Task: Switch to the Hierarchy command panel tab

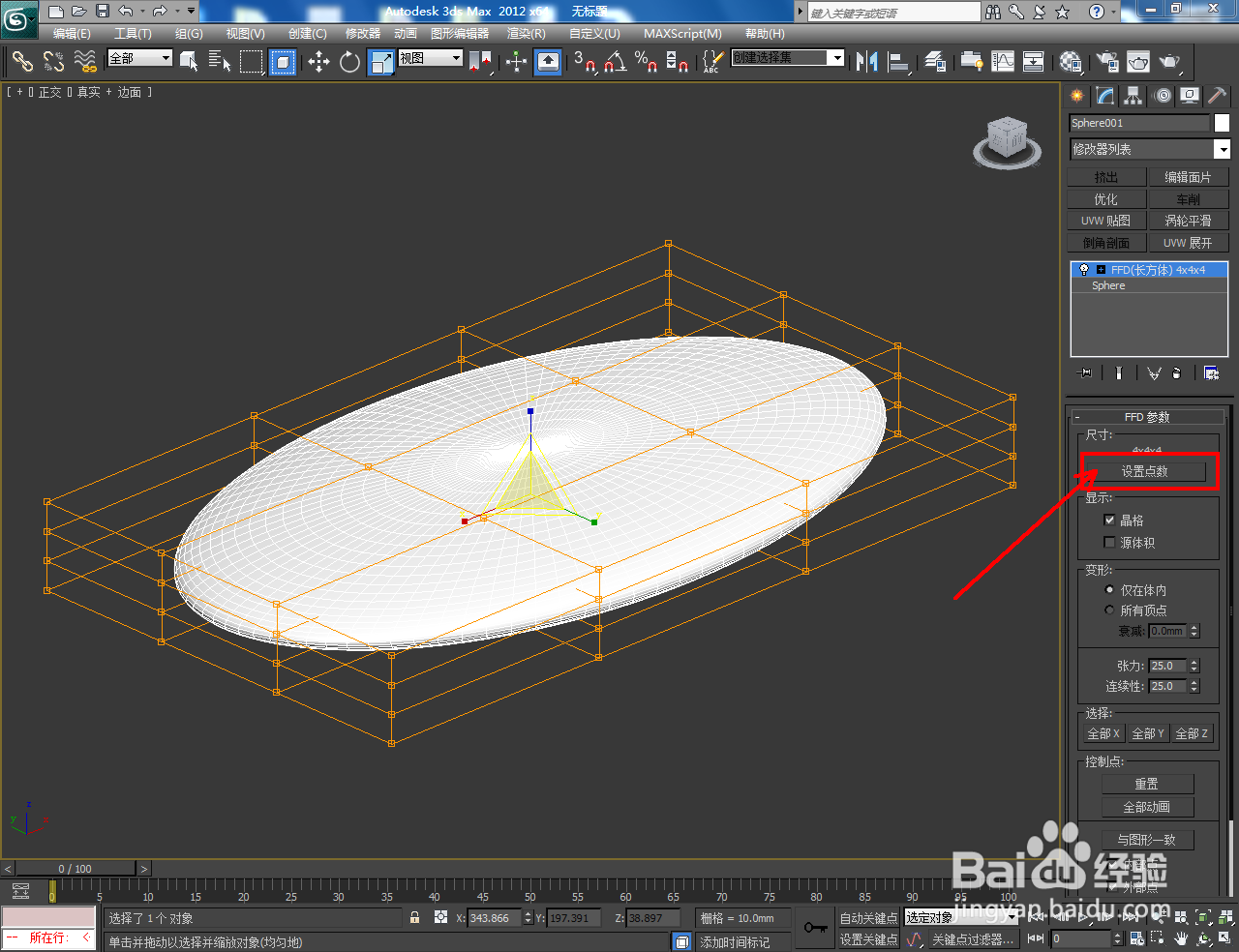Action: coord(1133,96)
